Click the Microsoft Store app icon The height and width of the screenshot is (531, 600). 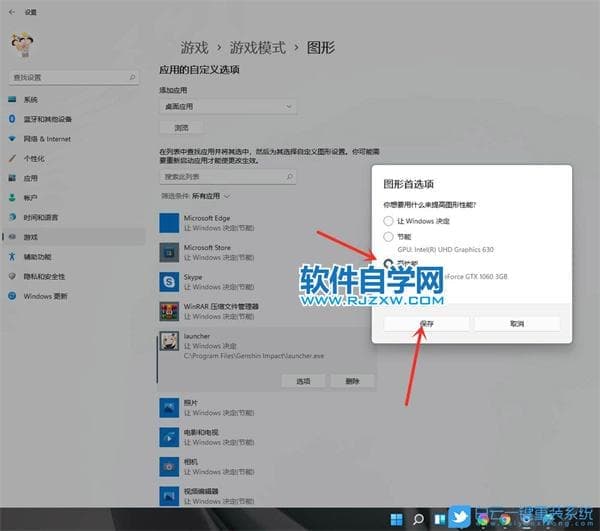[x=169, y=252]
